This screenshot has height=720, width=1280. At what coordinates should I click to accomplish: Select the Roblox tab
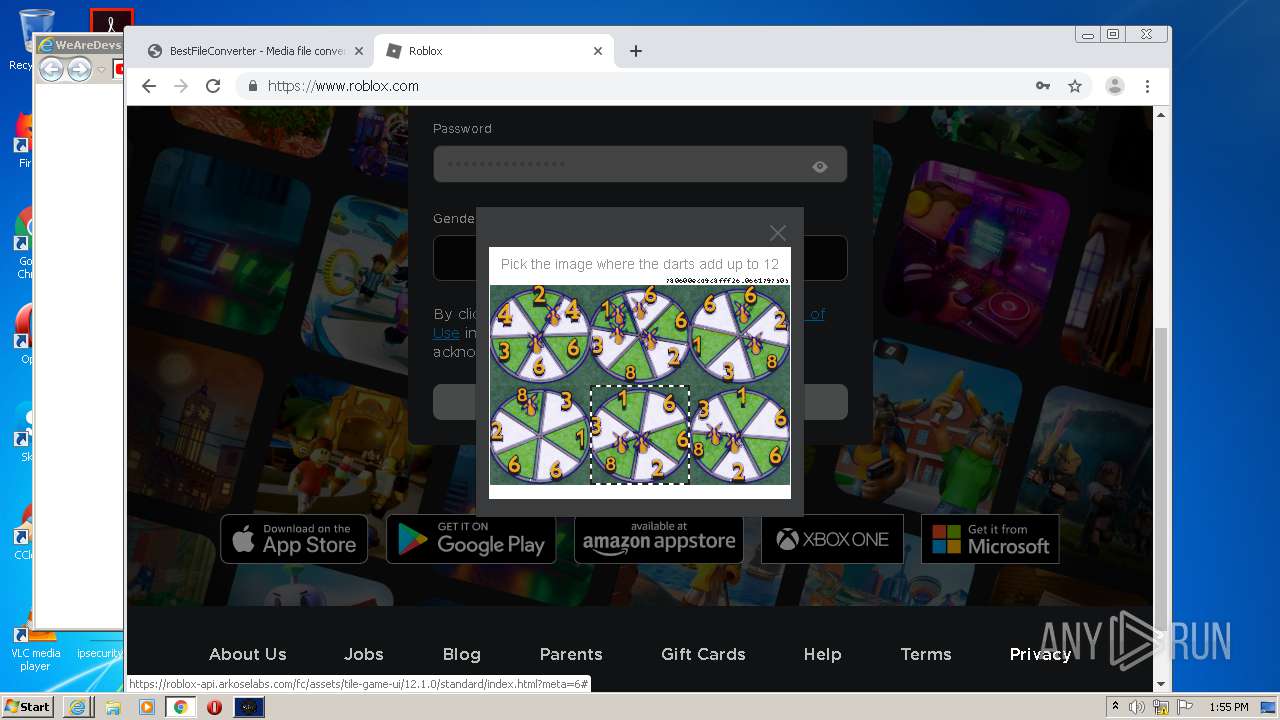495,51
